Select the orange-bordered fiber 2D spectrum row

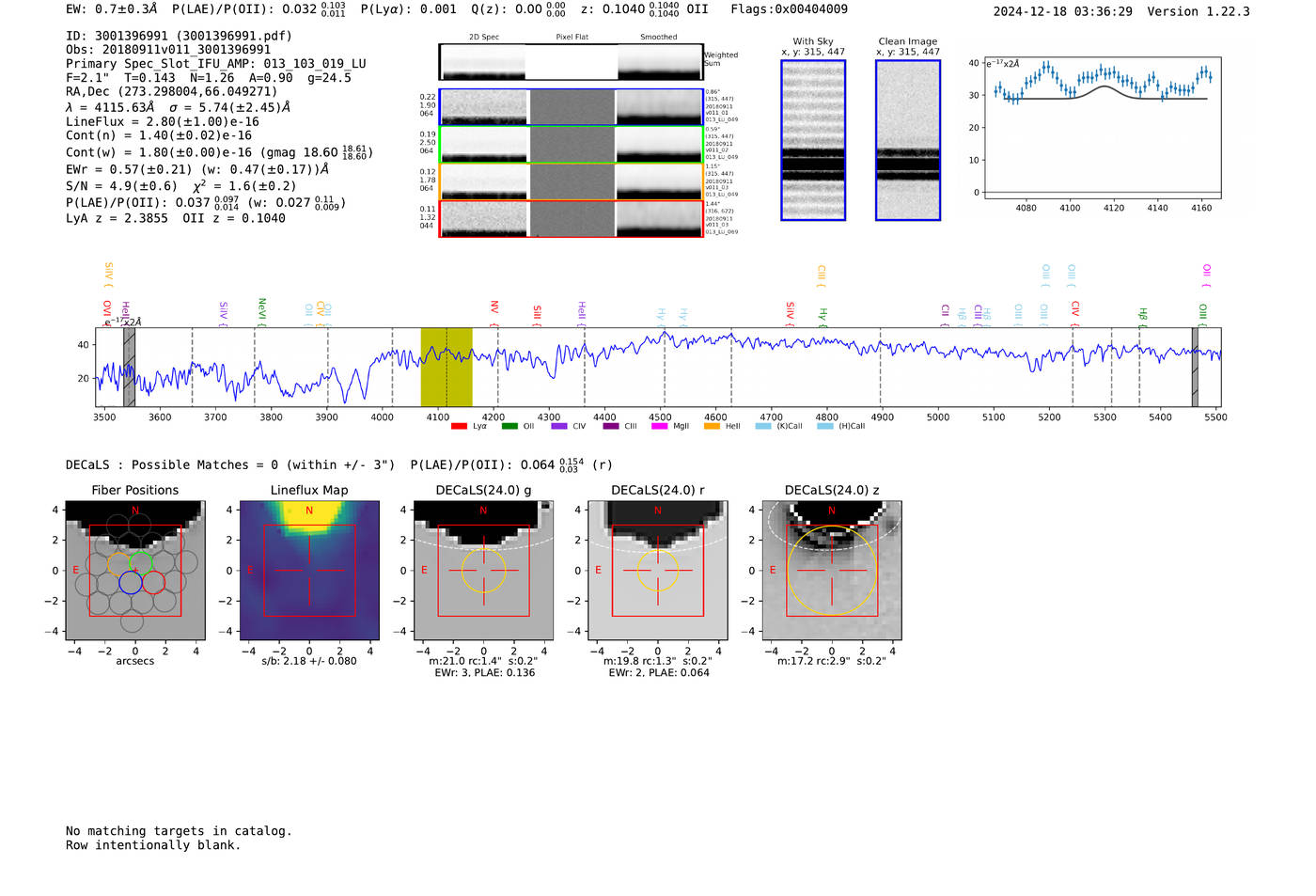[x=571, y=181]
